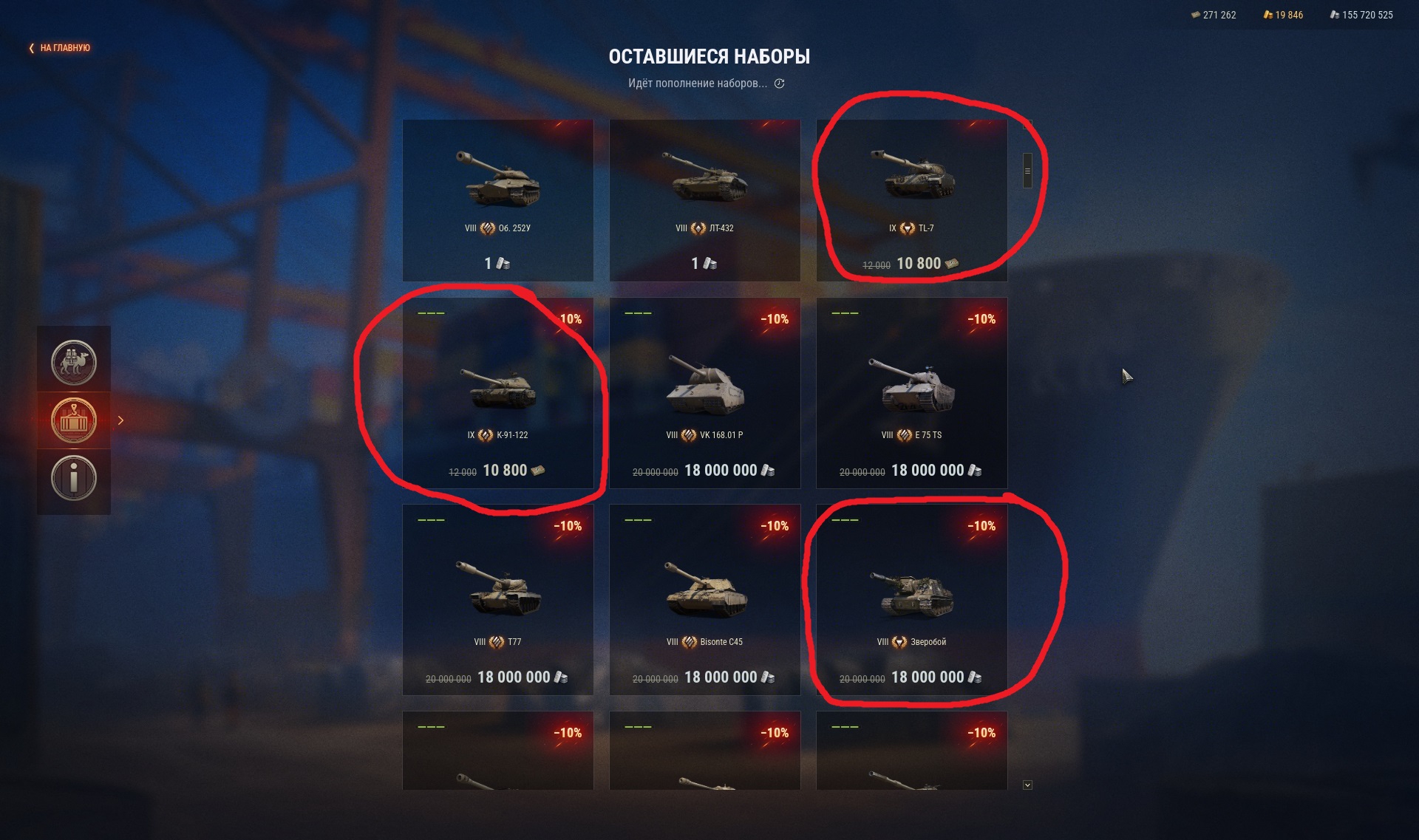1419x840 pixels.
Task: Select the ЛТ-432 tank bundle
Action: tap(705, 200)
